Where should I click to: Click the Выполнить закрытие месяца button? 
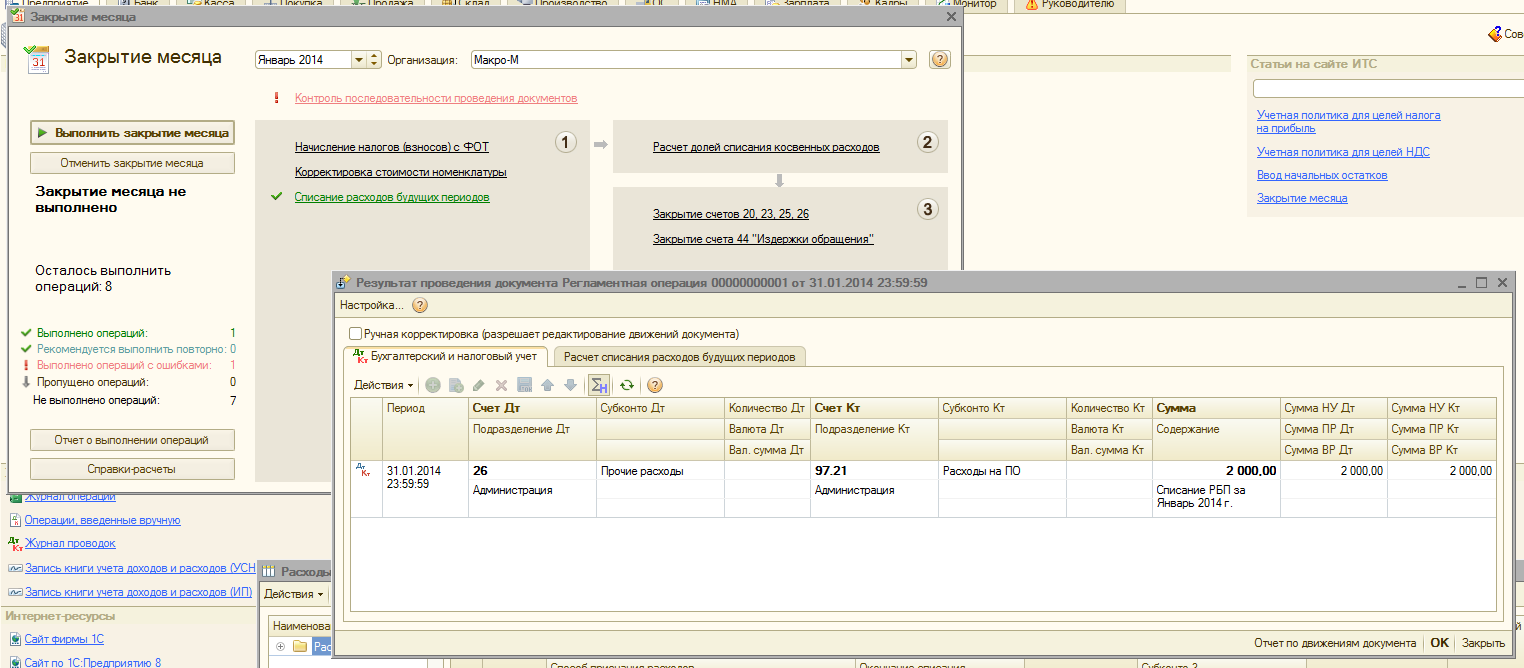[x=133, y=132]
